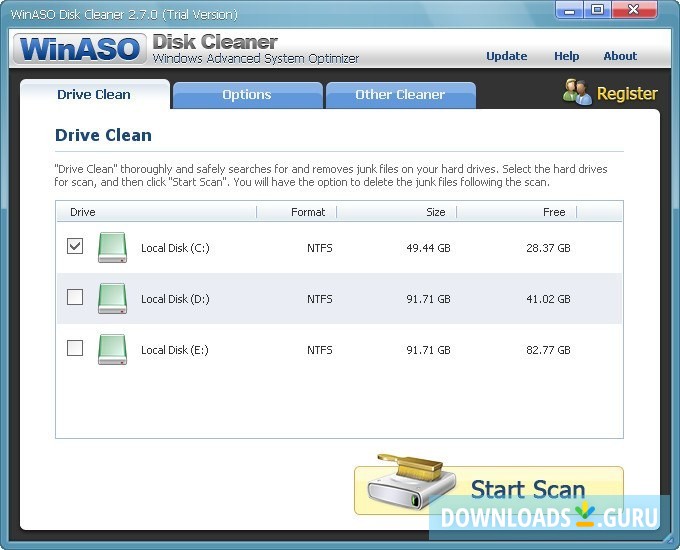Click the Local Disk (C:) drive icon
The height and width of the screenshot is (550, 680).
coord(112,248)
